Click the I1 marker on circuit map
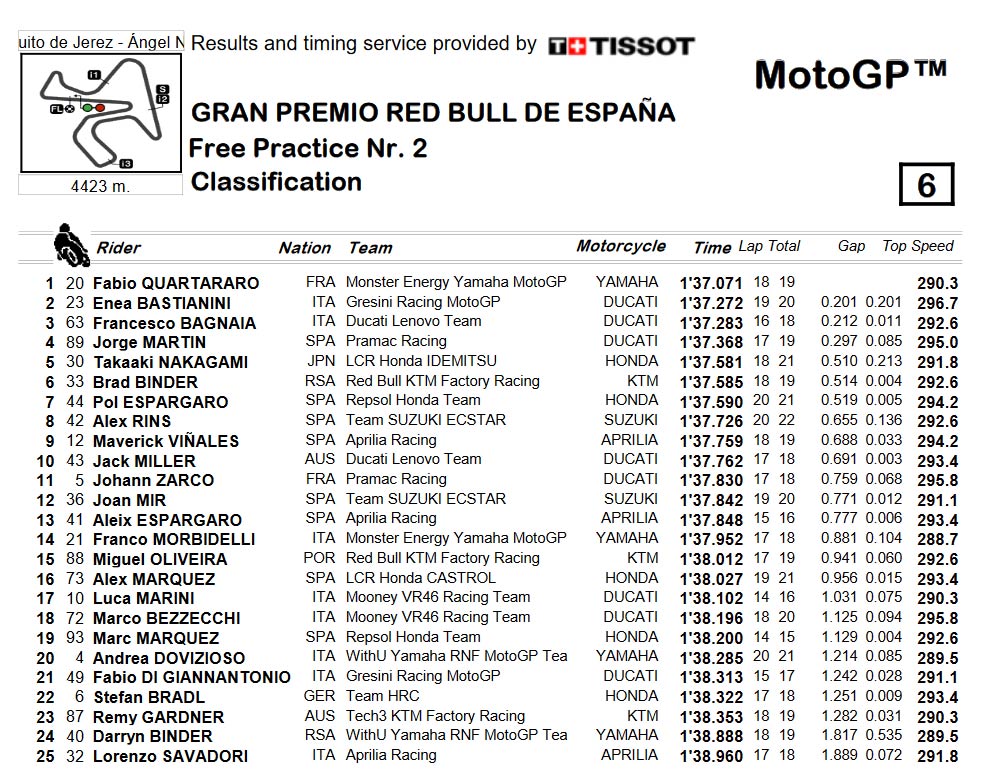 (x=94, y=75)
